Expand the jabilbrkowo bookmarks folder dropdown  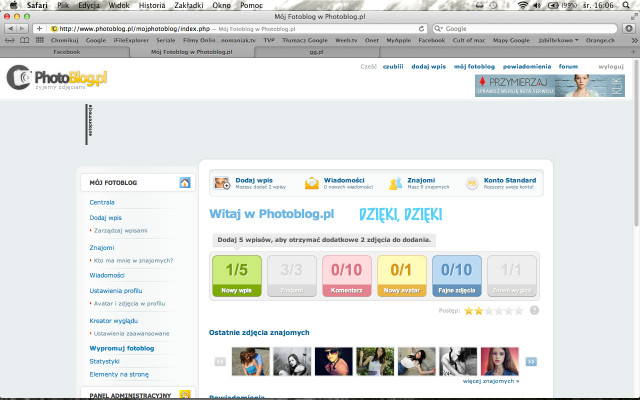[x=558, y=40]
